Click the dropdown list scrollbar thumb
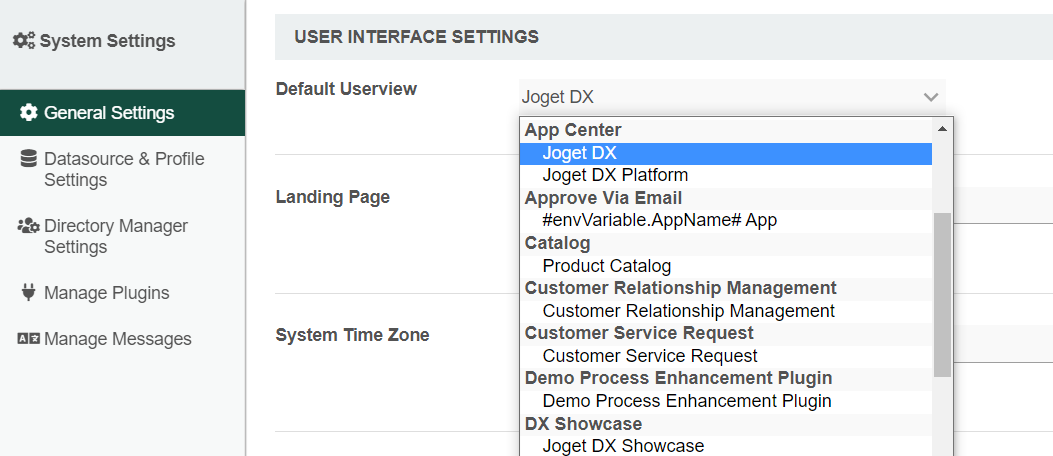1053x456 pixels. point(942,294)
